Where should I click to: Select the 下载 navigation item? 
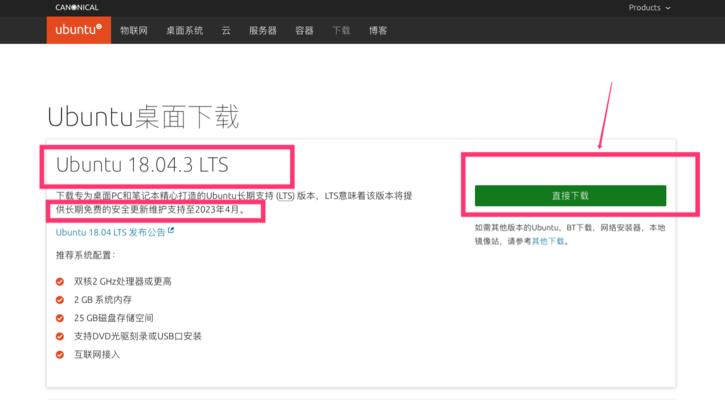(x=341, y=31)
